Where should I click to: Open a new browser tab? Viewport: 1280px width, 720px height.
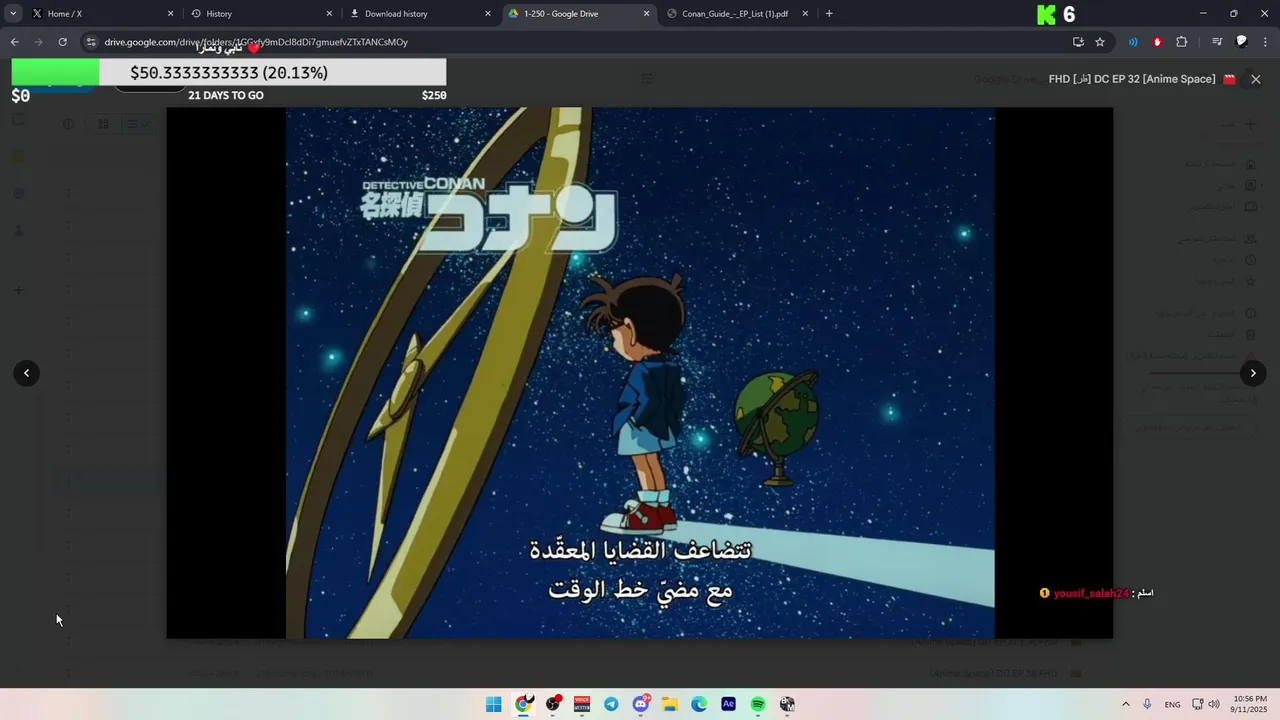coord(829,14)
